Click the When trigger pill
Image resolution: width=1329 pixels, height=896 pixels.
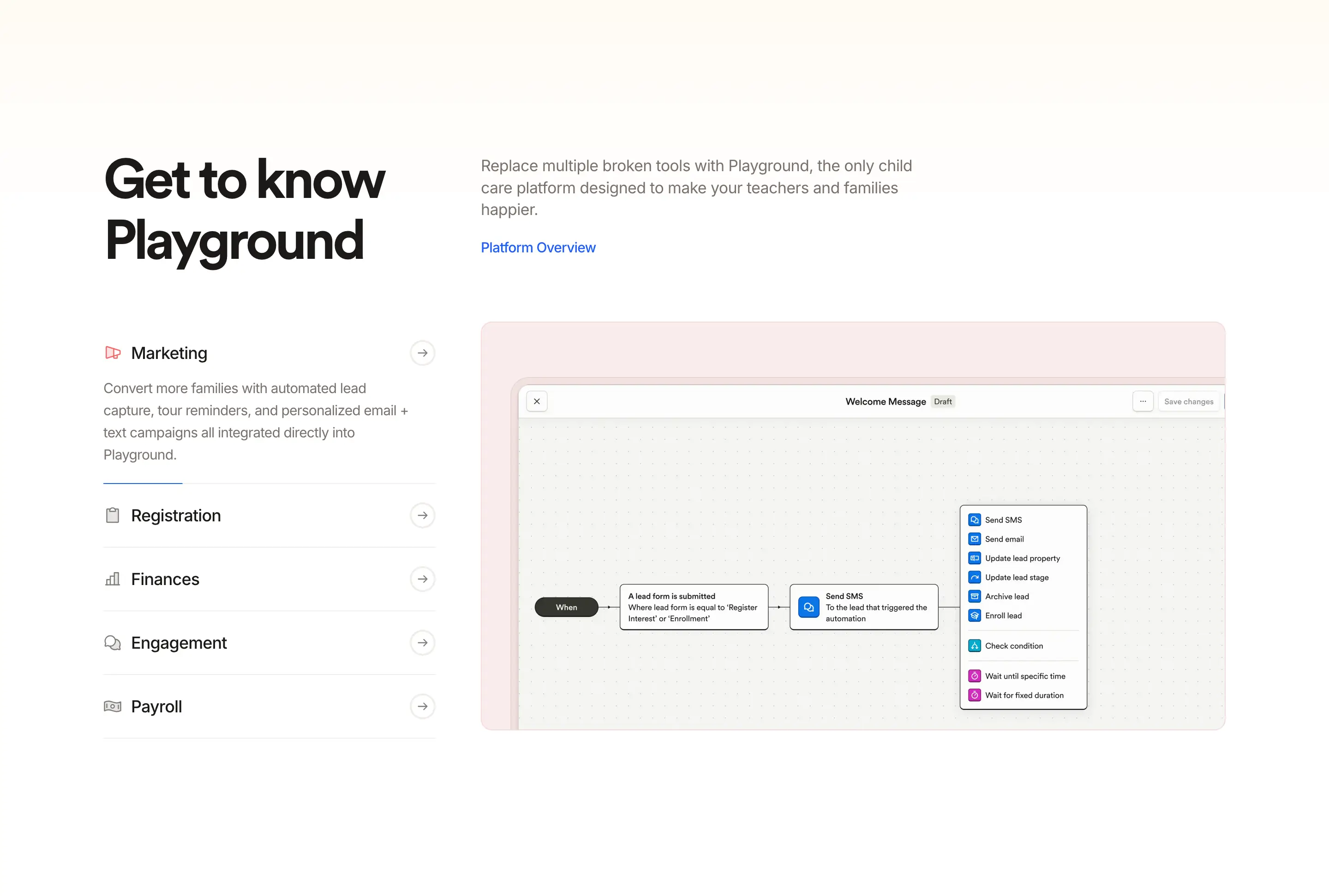(x=566, y=607)
